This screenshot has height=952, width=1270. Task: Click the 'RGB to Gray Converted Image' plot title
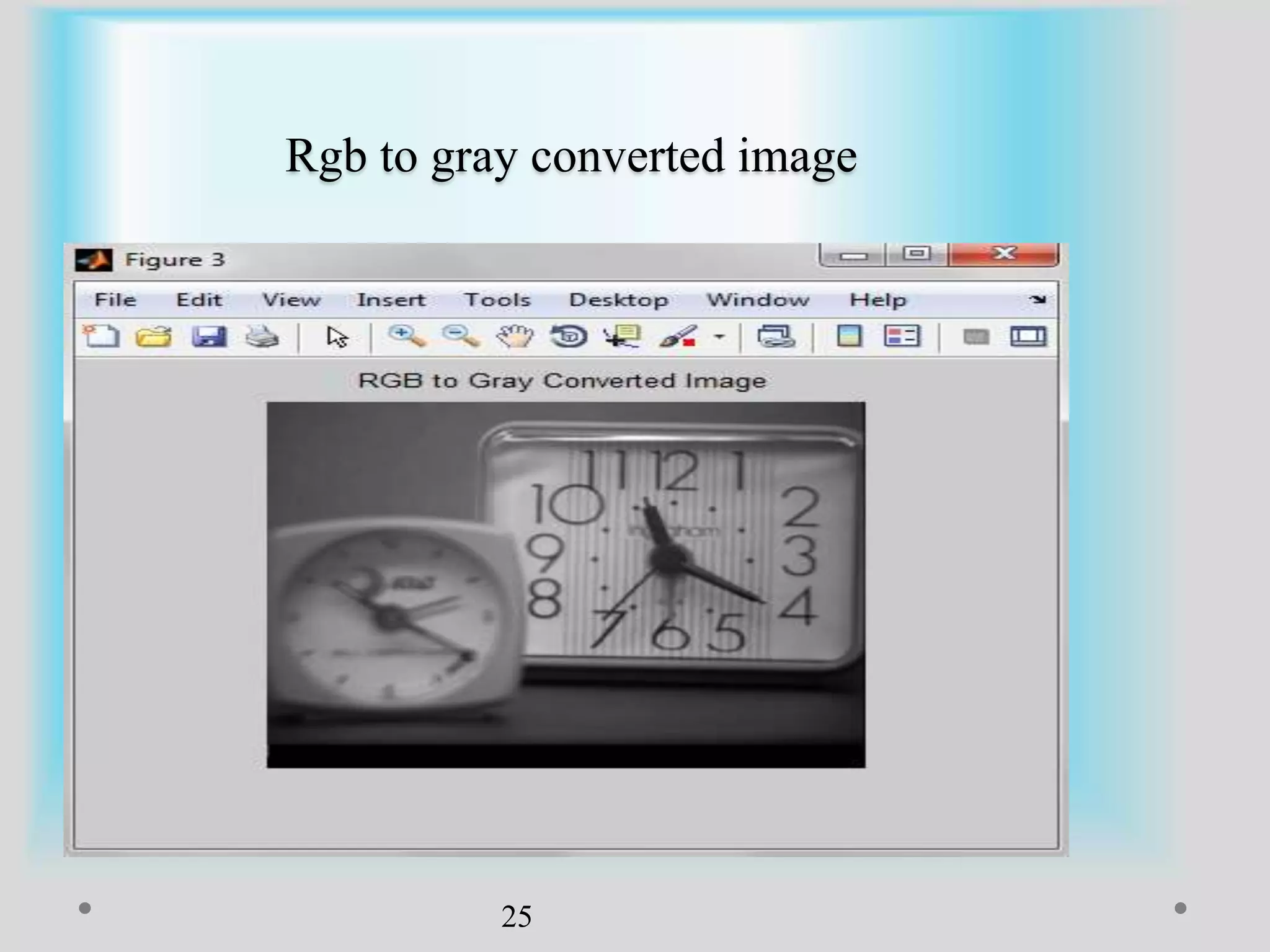(562, 380)
